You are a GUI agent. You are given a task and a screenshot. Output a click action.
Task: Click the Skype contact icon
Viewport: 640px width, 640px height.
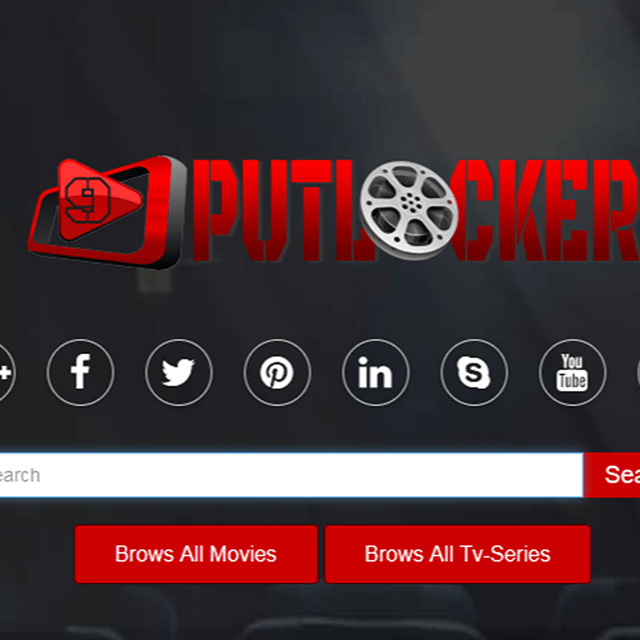[x=473, y=373]
